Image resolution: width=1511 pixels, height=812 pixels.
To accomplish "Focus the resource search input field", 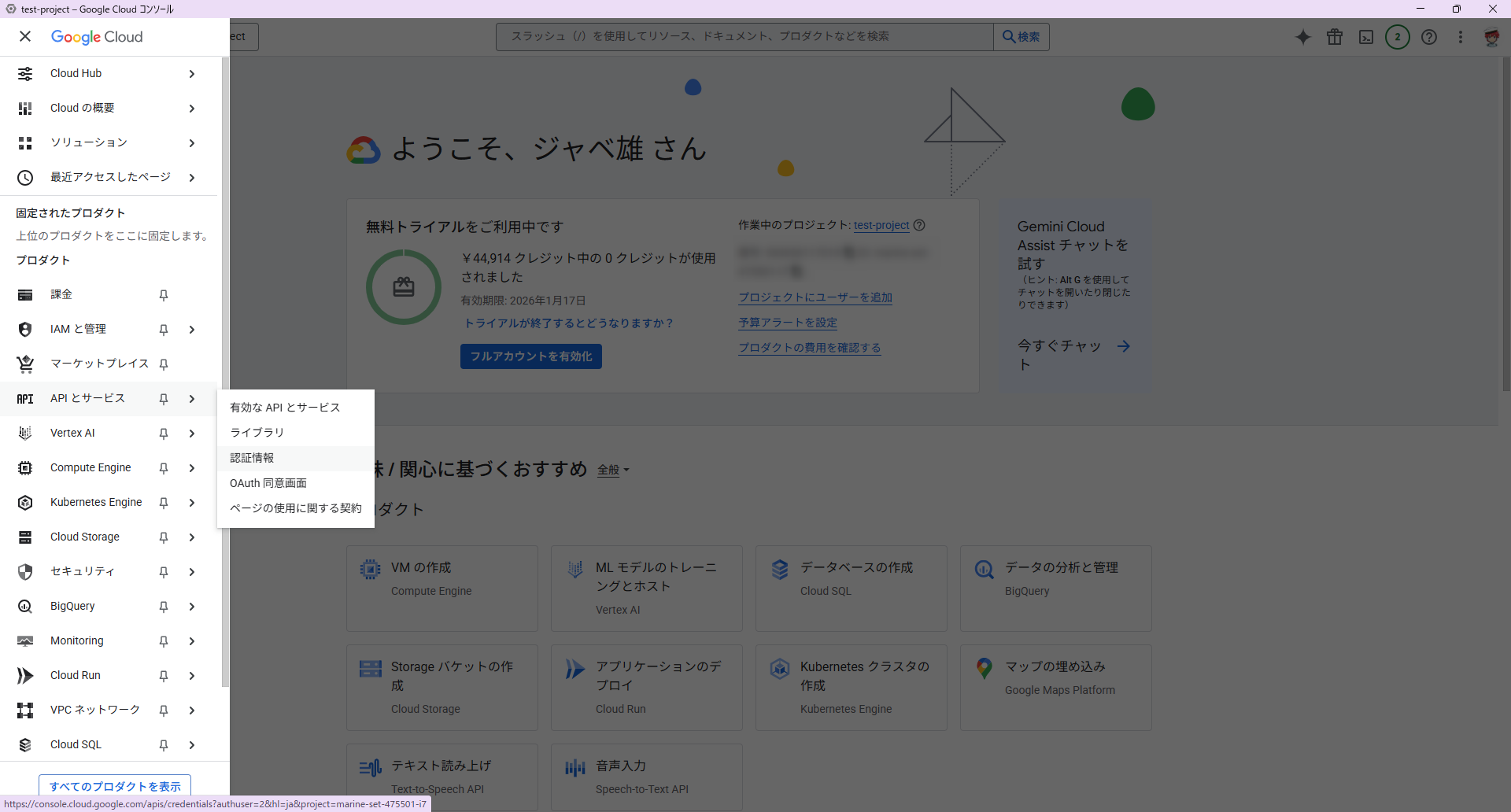I will [x=744, y=36].
